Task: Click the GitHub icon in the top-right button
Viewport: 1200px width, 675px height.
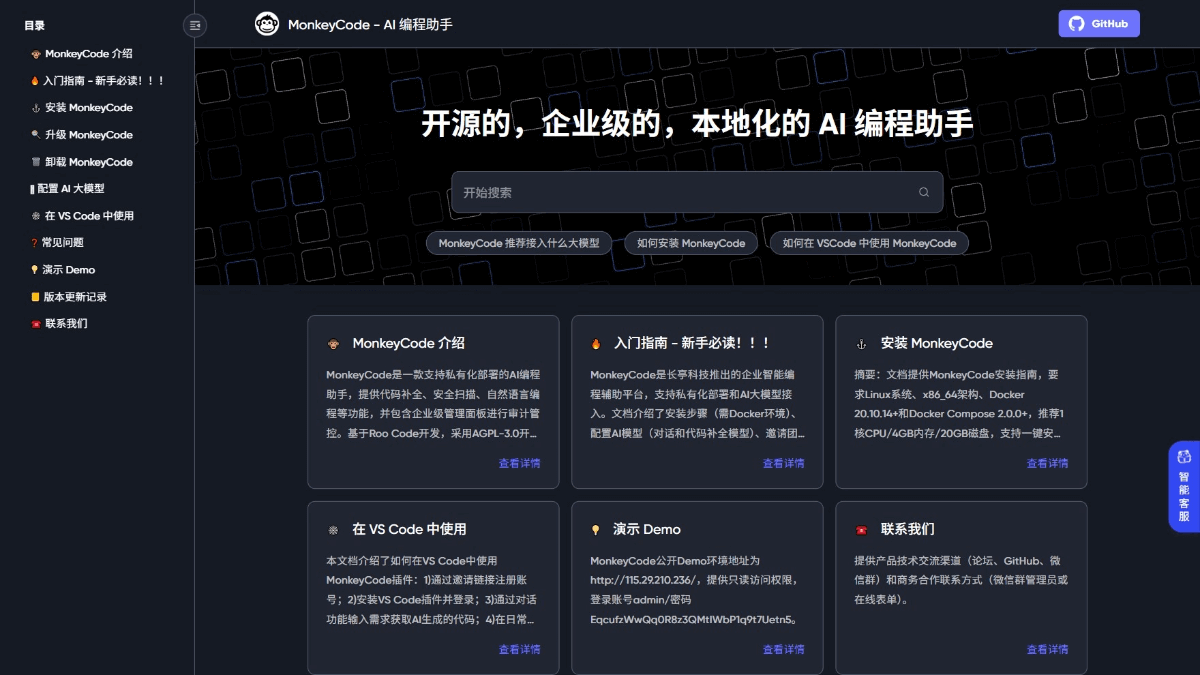Action: pos(1078,23)
